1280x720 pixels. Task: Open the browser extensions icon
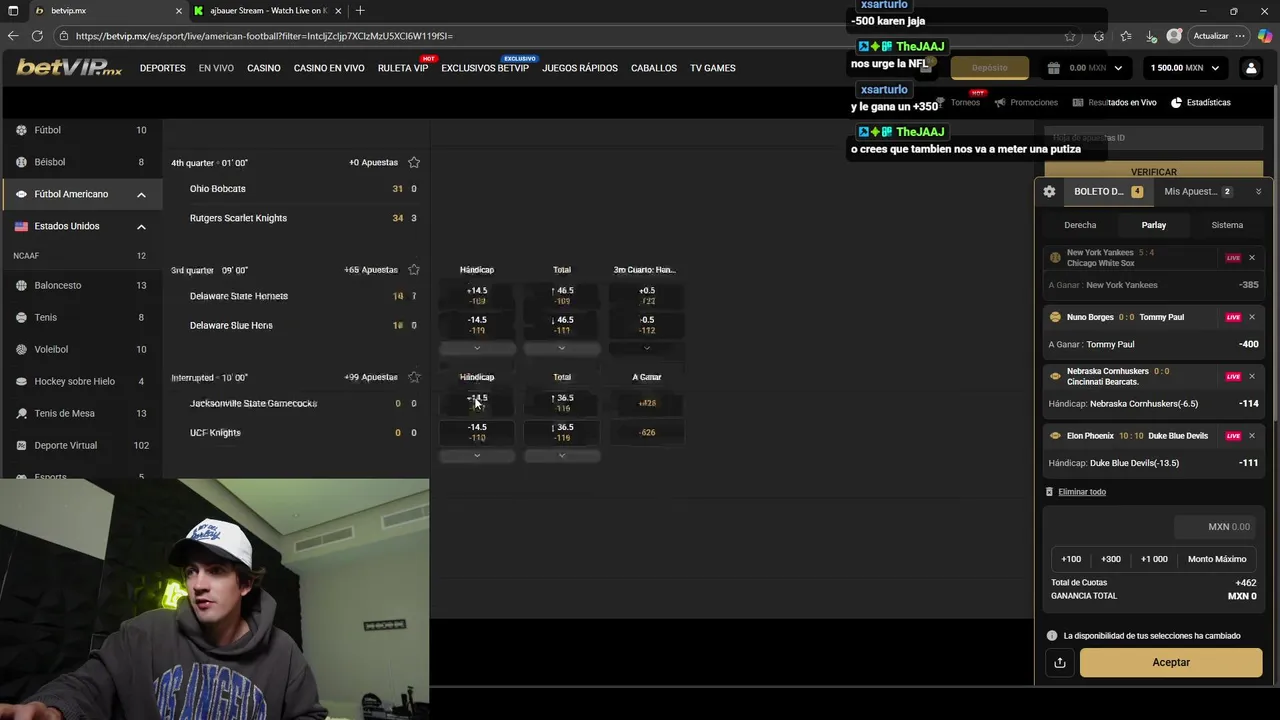[1098, 36]
